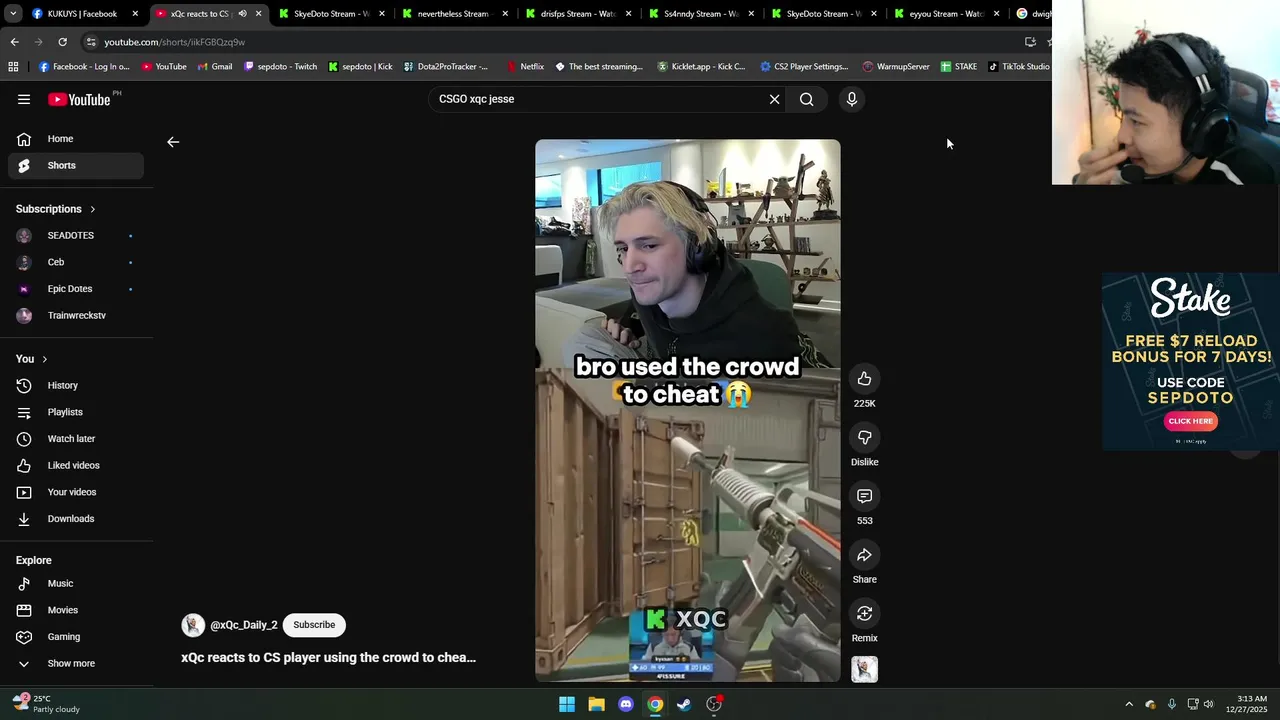Image resolution: width=1280 pixels, height=720 pixels.
Task: Switch to the KUKUYS Facebook tab
Action: coord(84,14)
